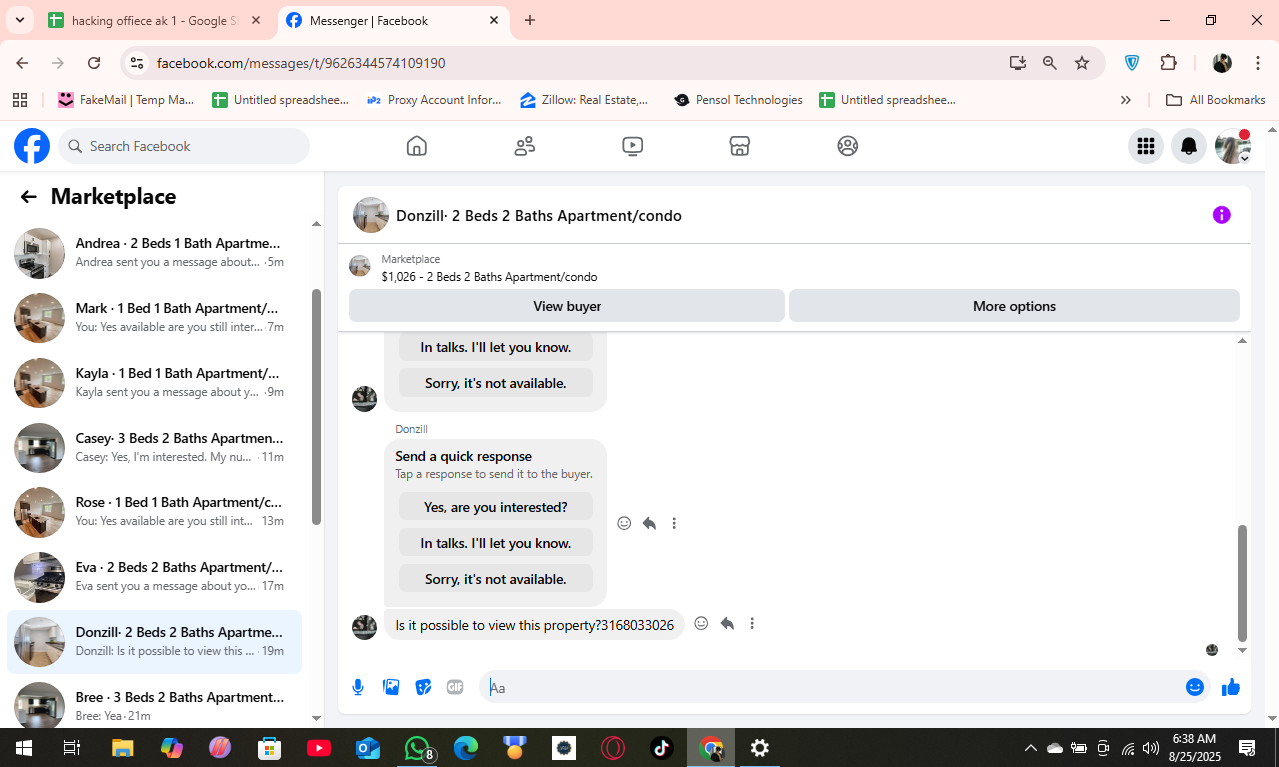The width and height of the screenshot is (1279, 767).
Task: Send lower 'Sorry, it's not available.' response
Action: [496, 579]
